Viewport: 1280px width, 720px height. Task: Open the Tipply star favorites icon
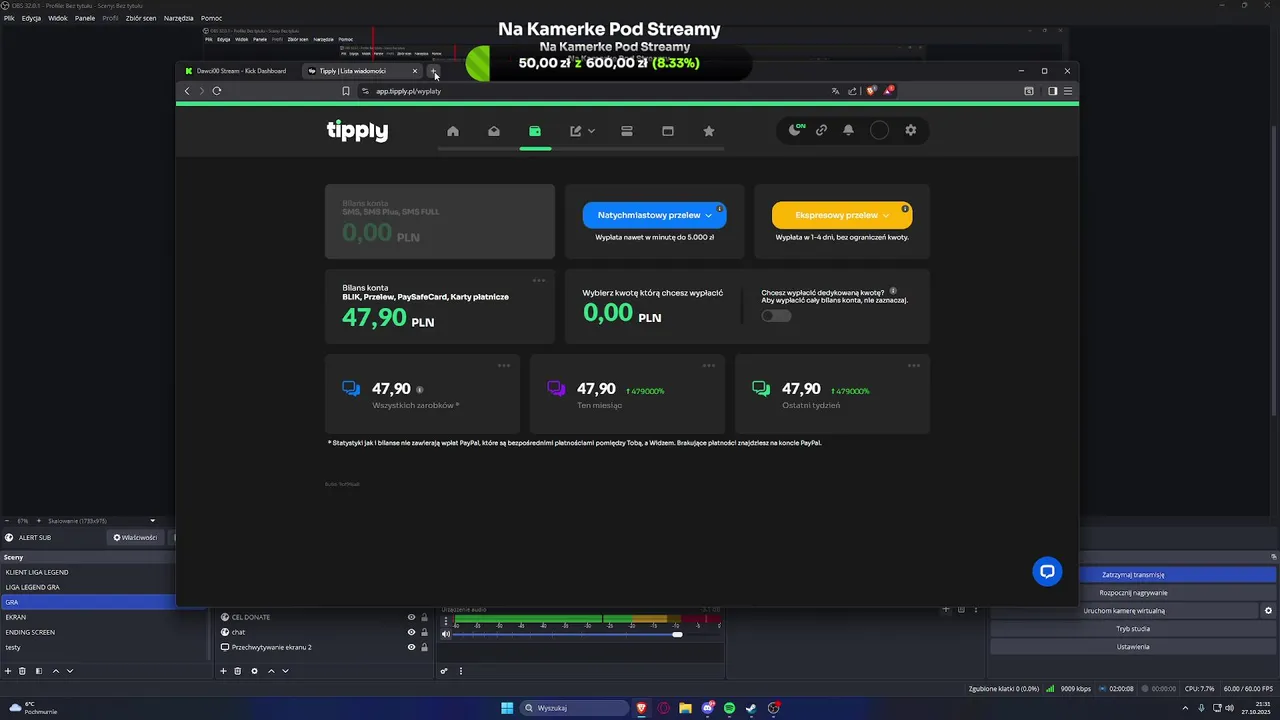tap(709, 131)
